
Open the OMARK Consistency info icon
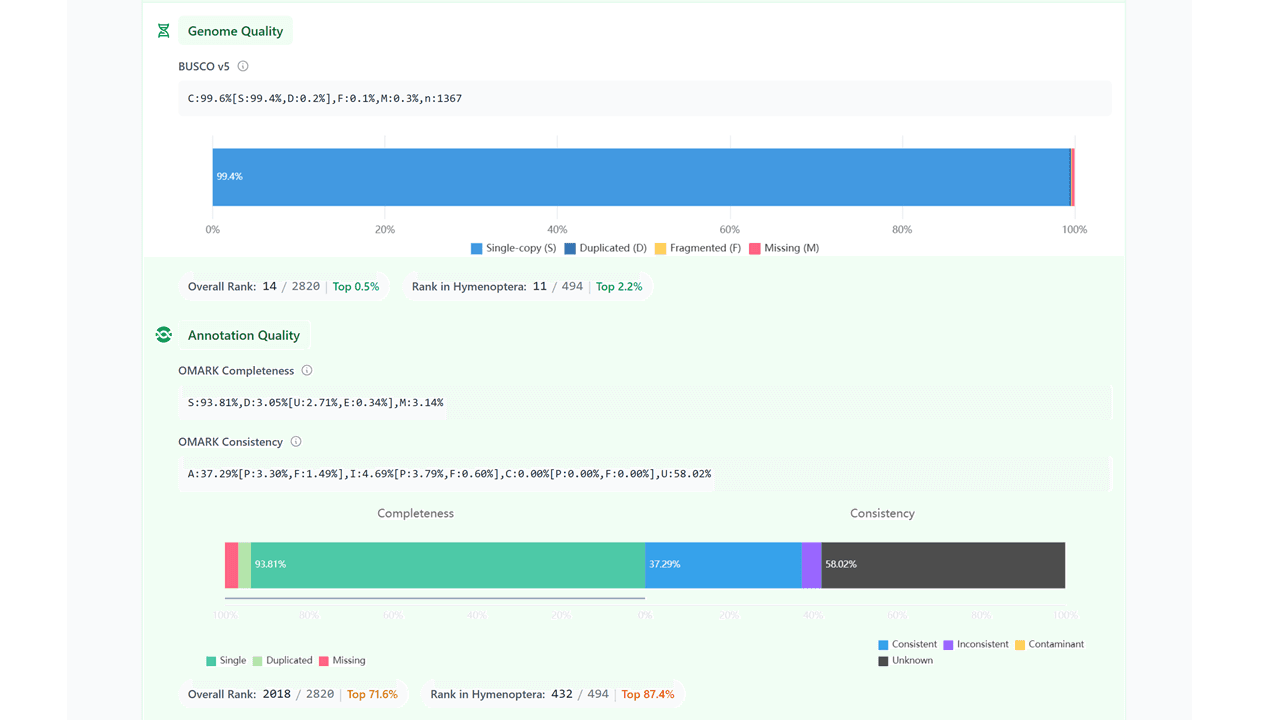pyautogui.click(x=296, y=442)
